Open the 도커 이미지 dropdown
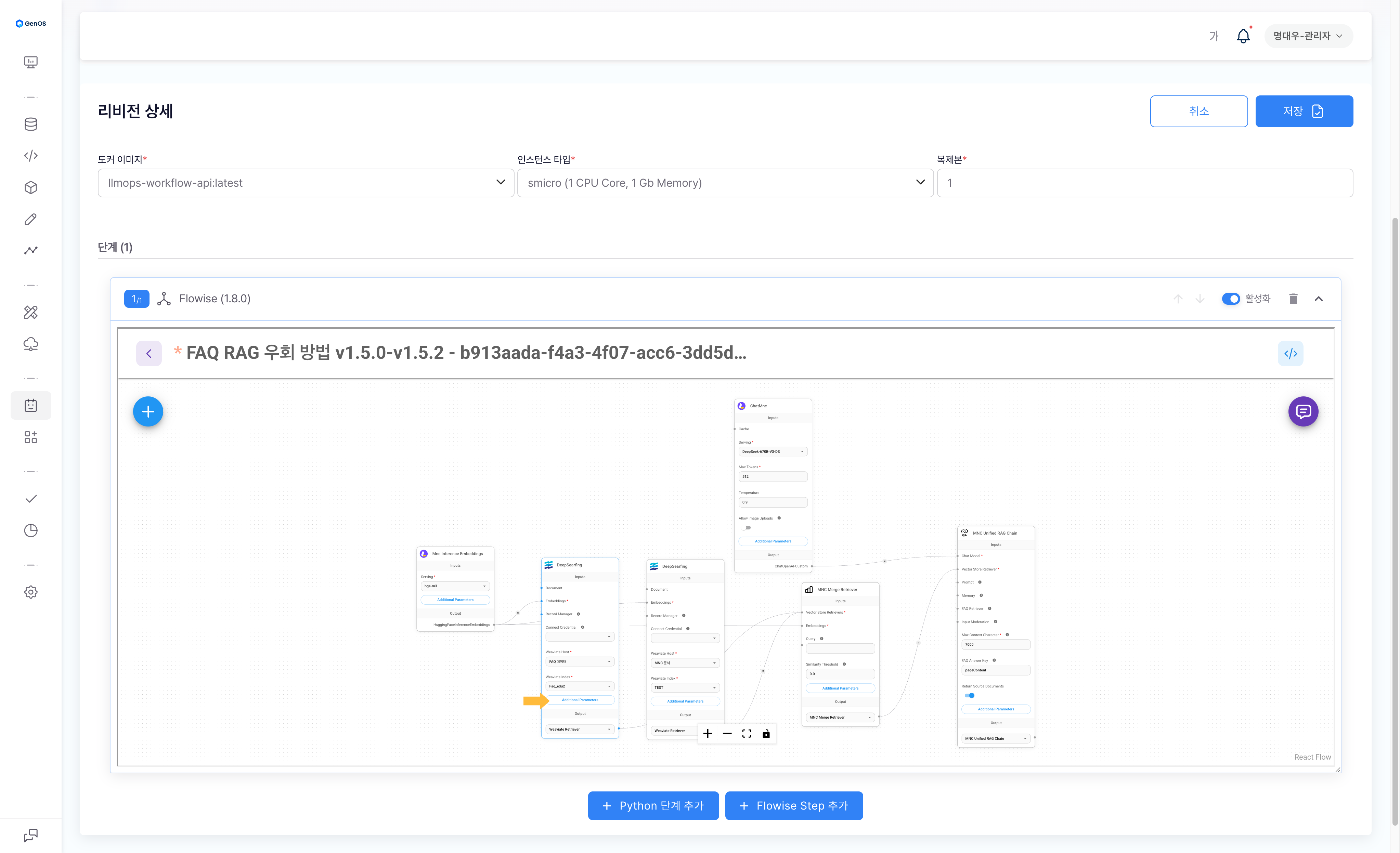The height and width of the screenshot is (853, 1400). (x=306, y=183)
